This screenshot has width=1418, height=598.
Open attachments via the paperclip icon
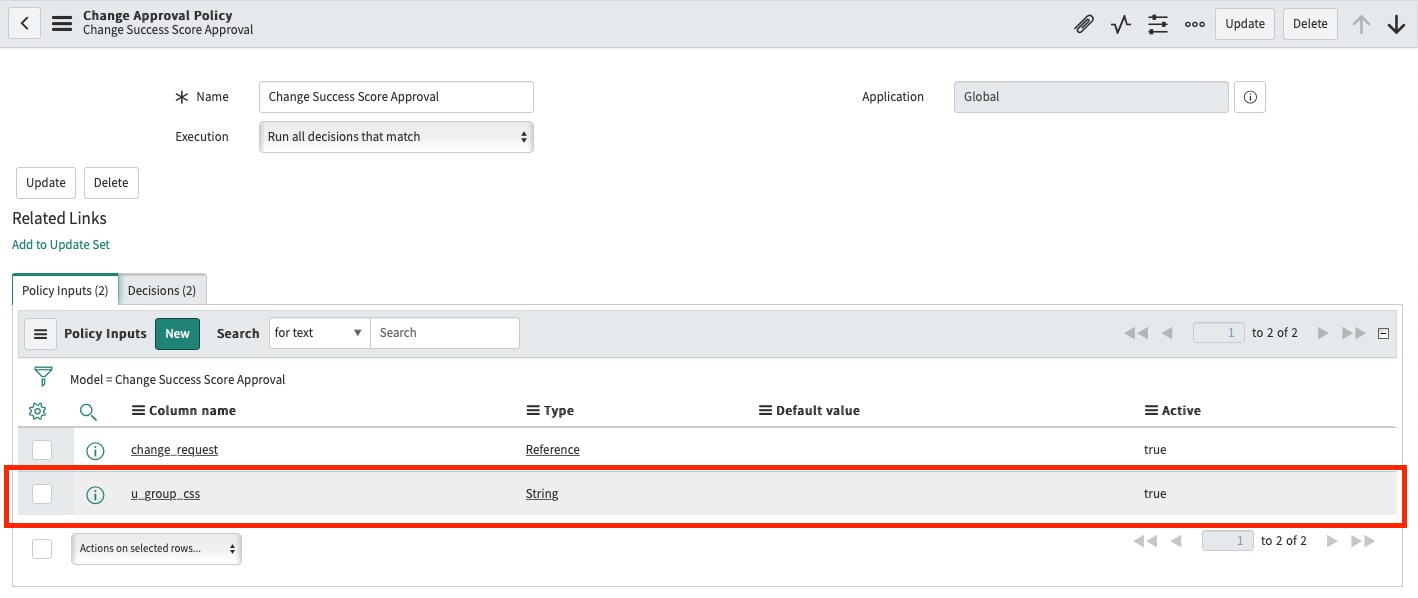(1084, 24)
